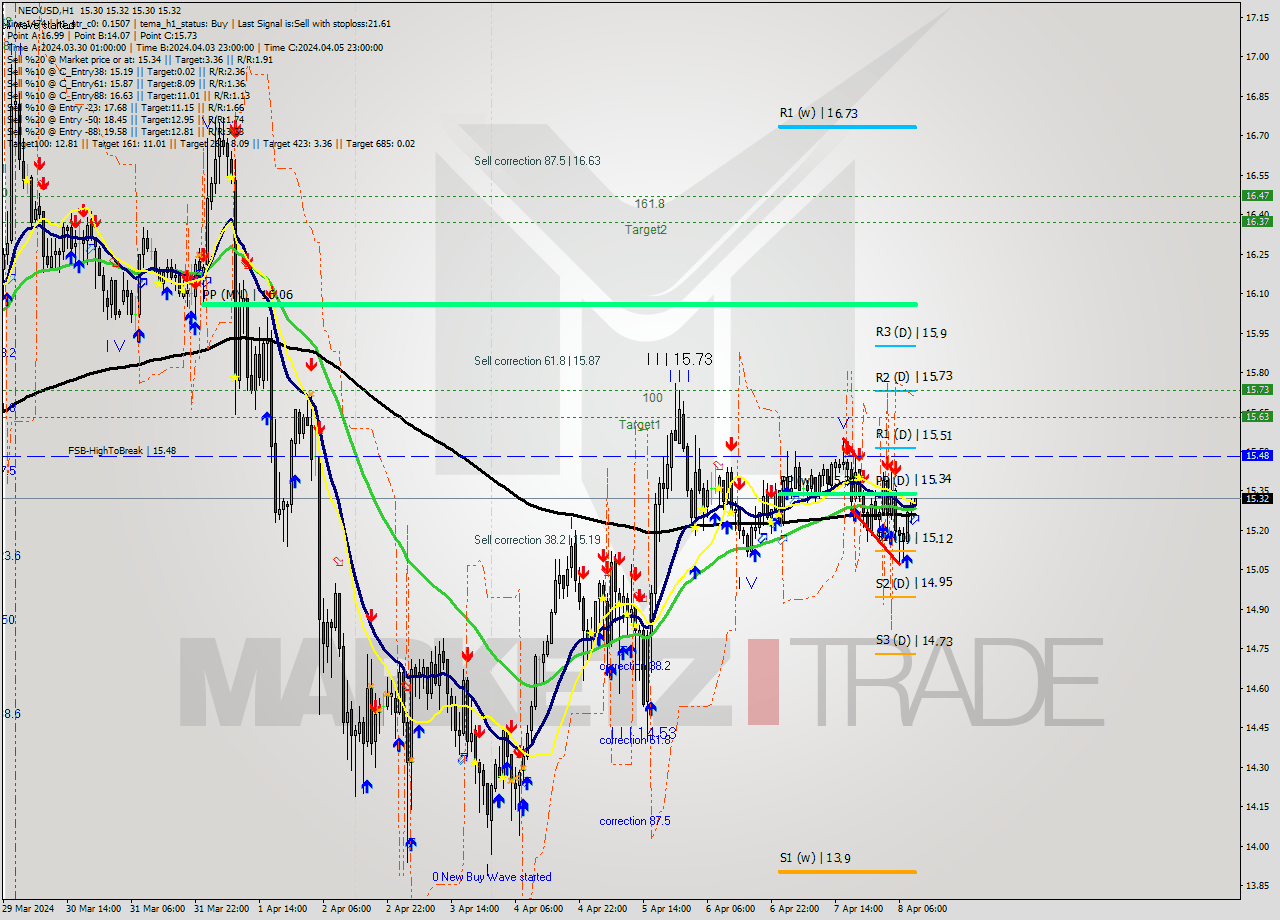
Task: Click the PP (D) | 15.34 pivot label
Action: 913,480
